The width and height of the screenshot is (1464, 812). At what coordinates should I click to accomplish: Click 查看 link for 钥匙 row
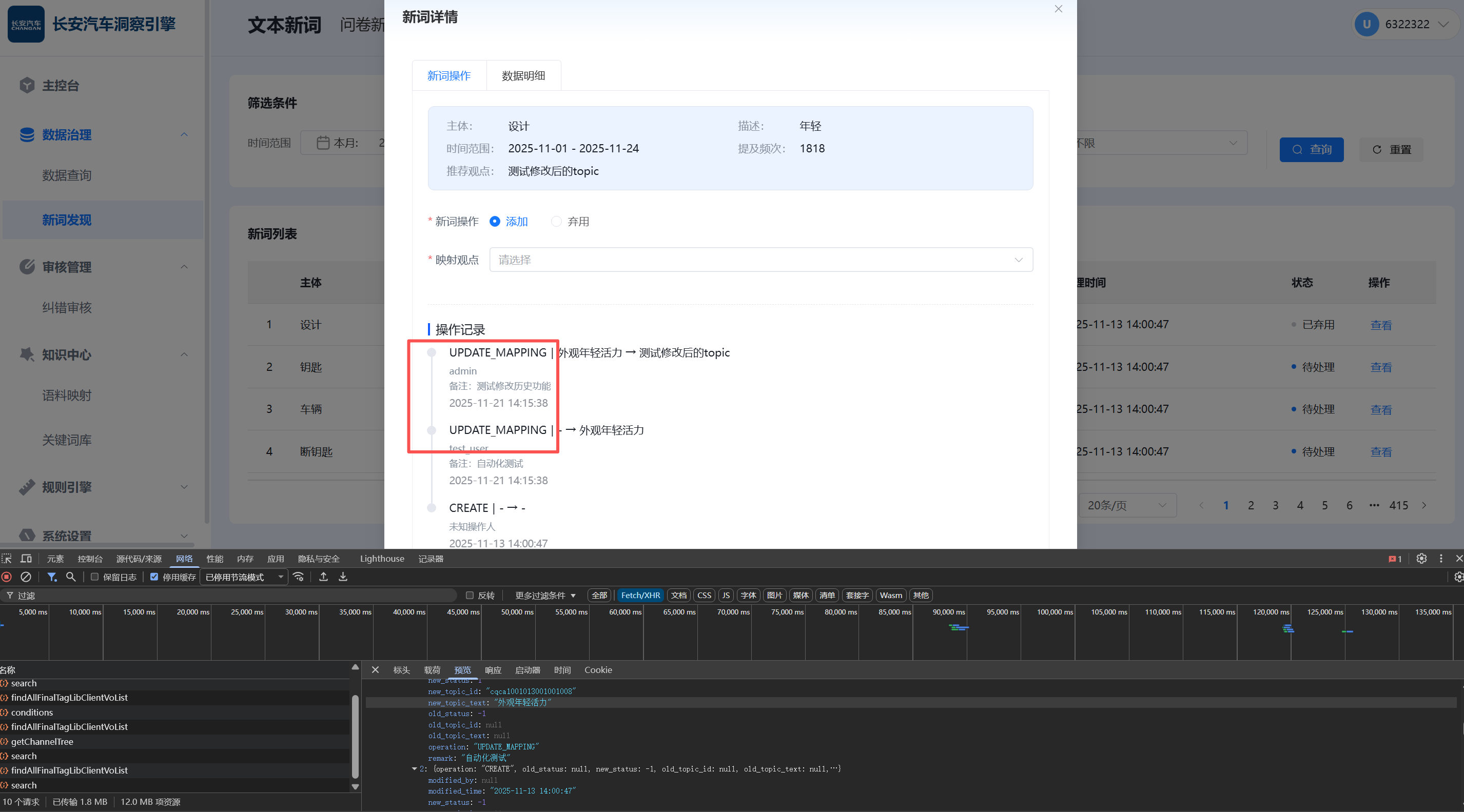tap(1380, 367)
